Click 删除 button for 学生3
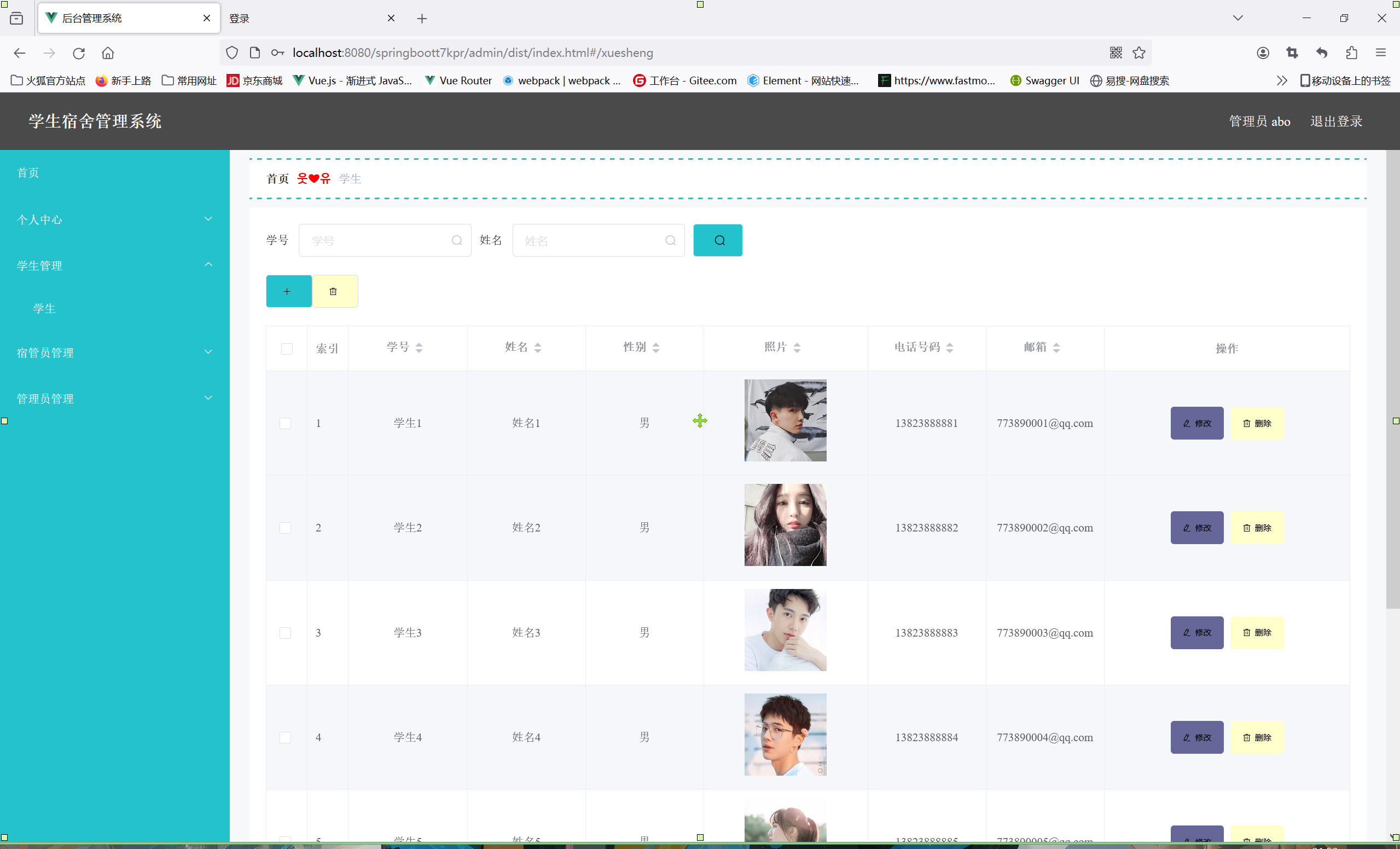This screenshot has width=1400, height=849. click(1257, 633)
